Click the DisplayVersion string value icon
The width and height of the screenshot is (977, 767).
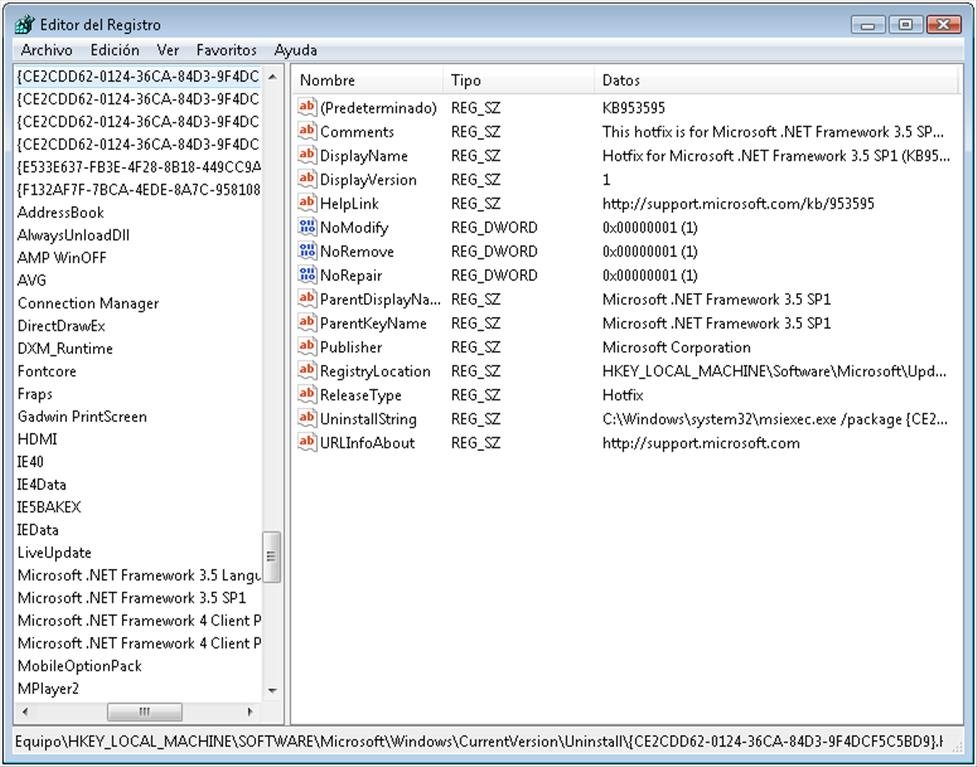coord(307,179)
